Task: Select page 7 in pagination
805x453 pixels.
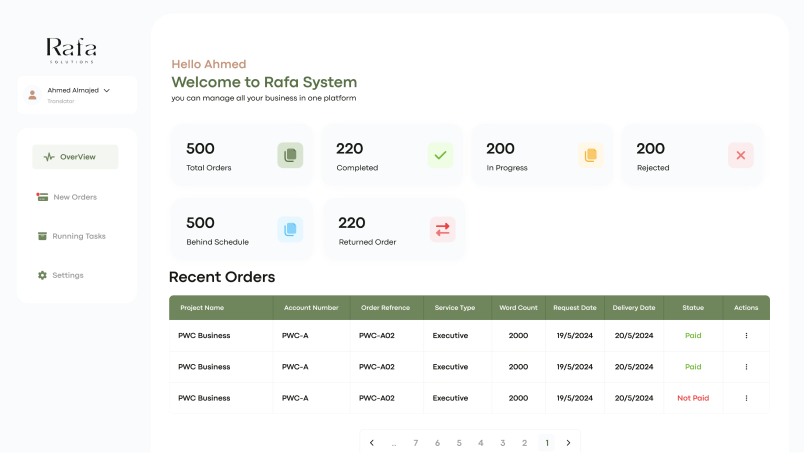Action: pos(416,443)
